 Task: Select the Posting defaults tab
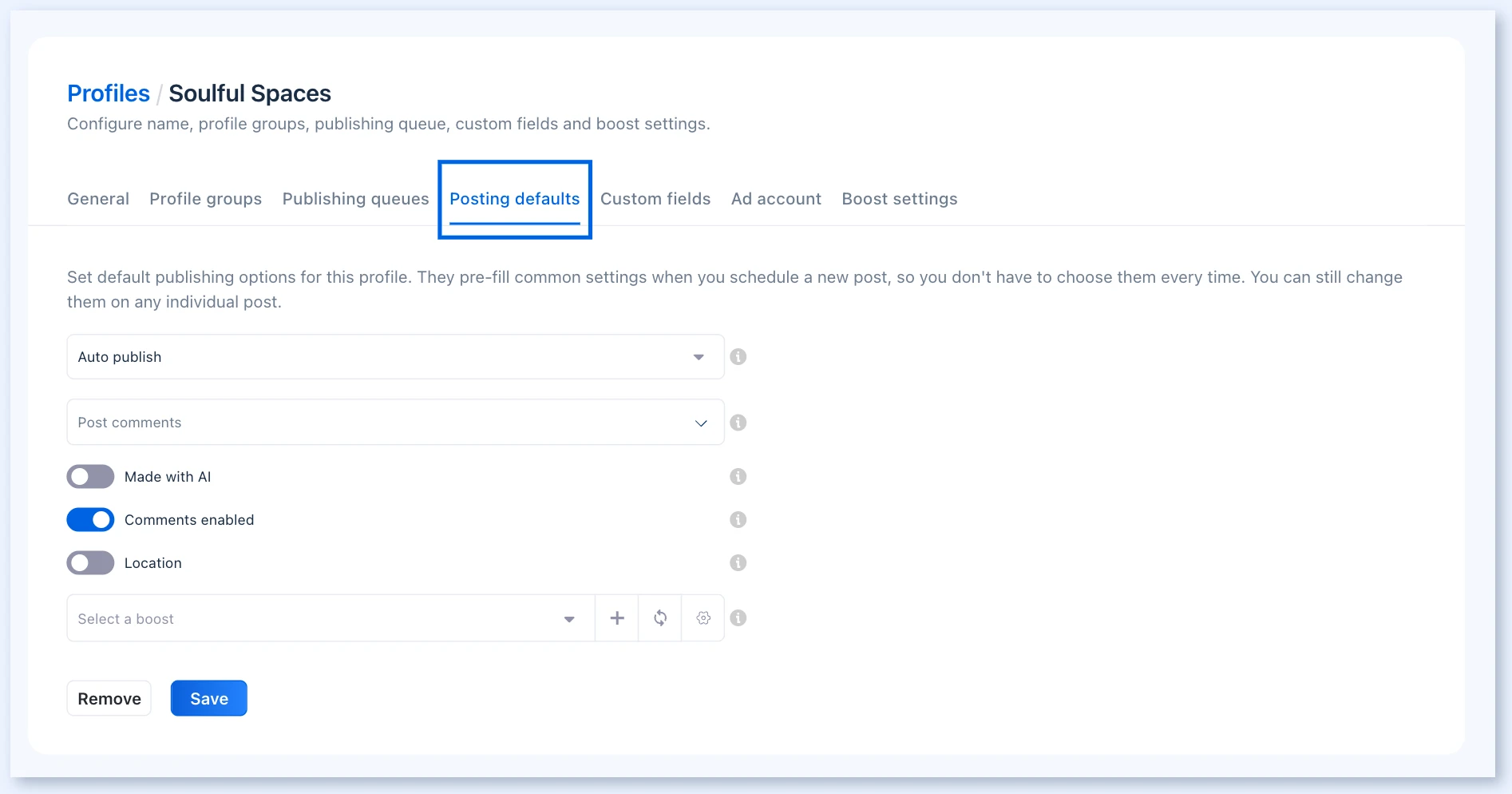515,199
